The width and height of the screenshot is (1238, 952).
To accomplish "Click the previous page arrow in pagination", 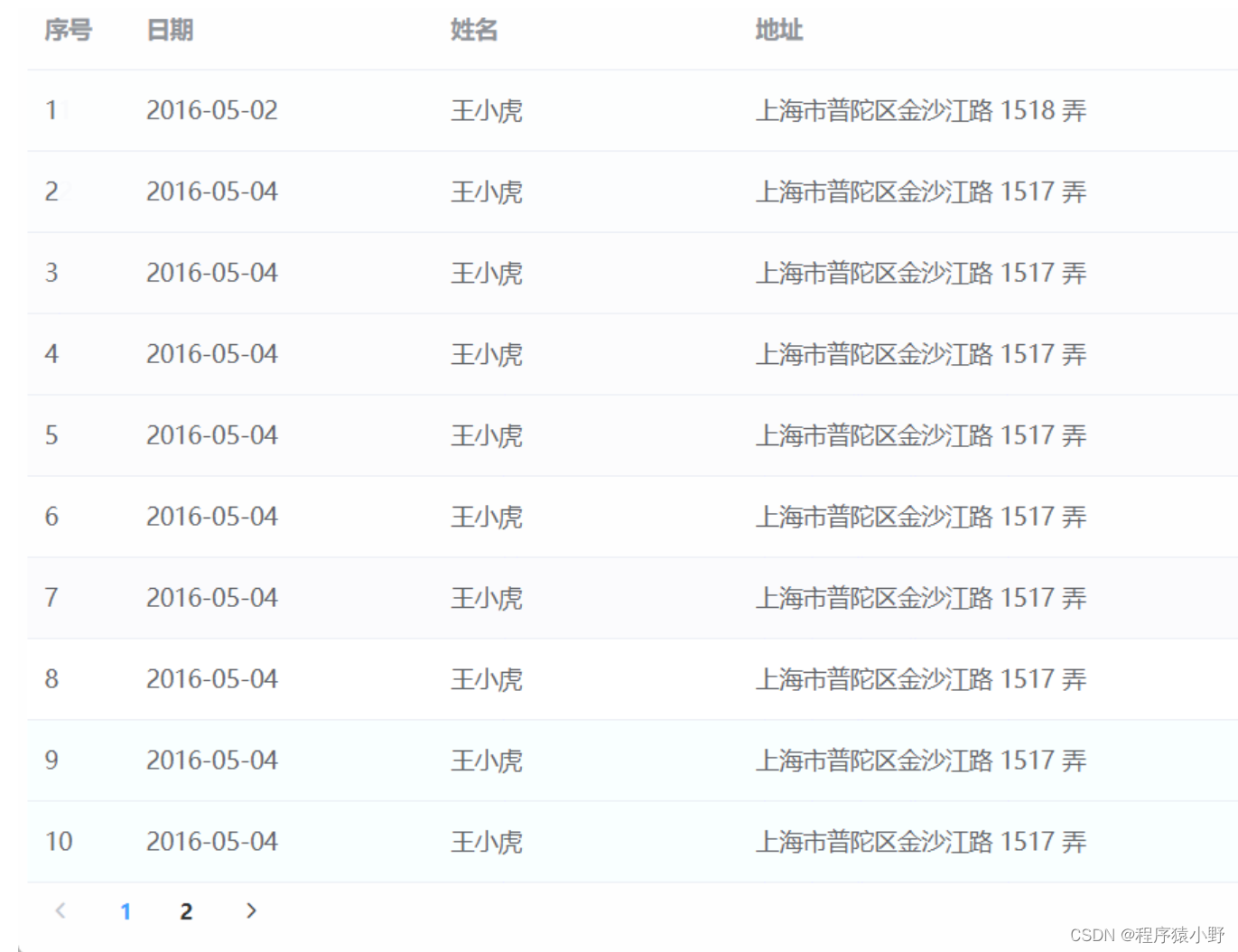I will coord(61,910).
